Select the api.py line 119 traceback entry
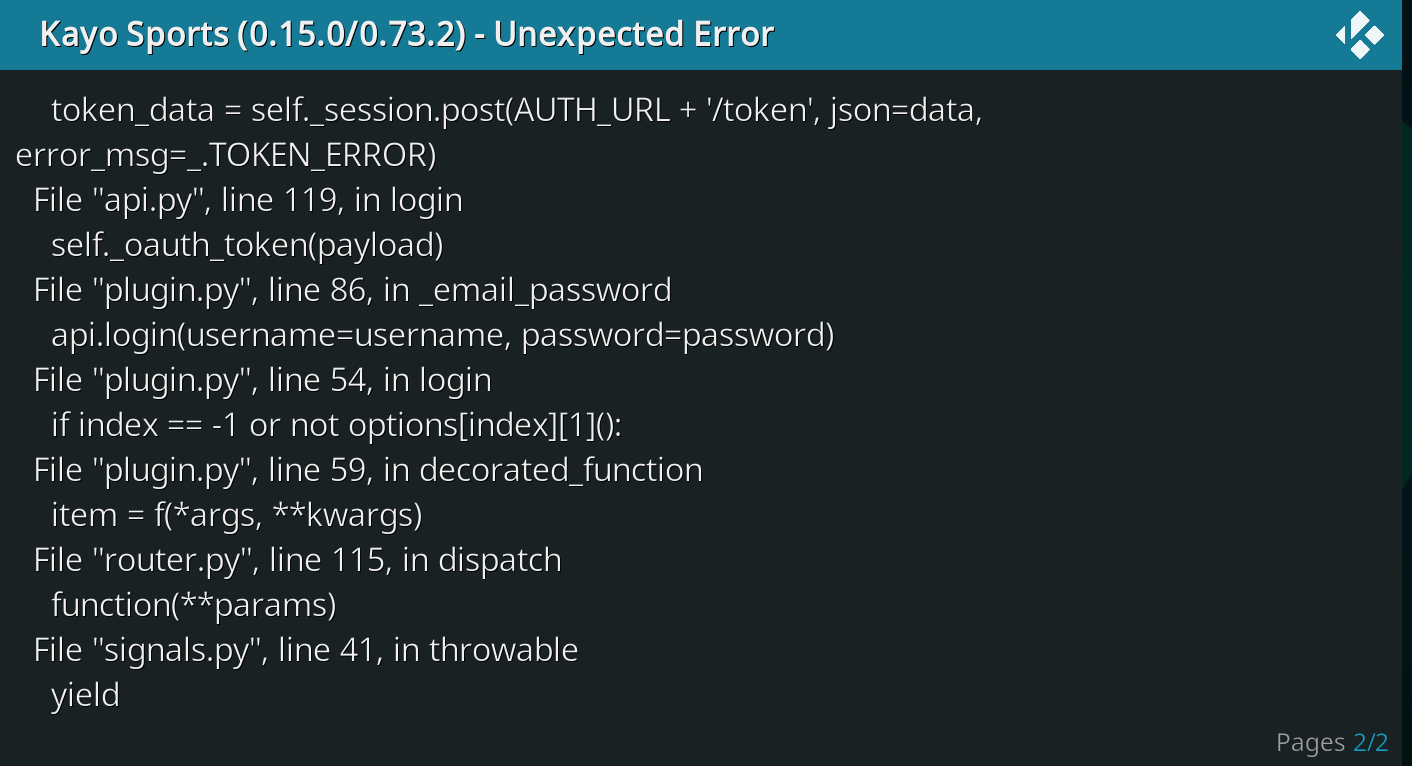 (x=247, y=199)
